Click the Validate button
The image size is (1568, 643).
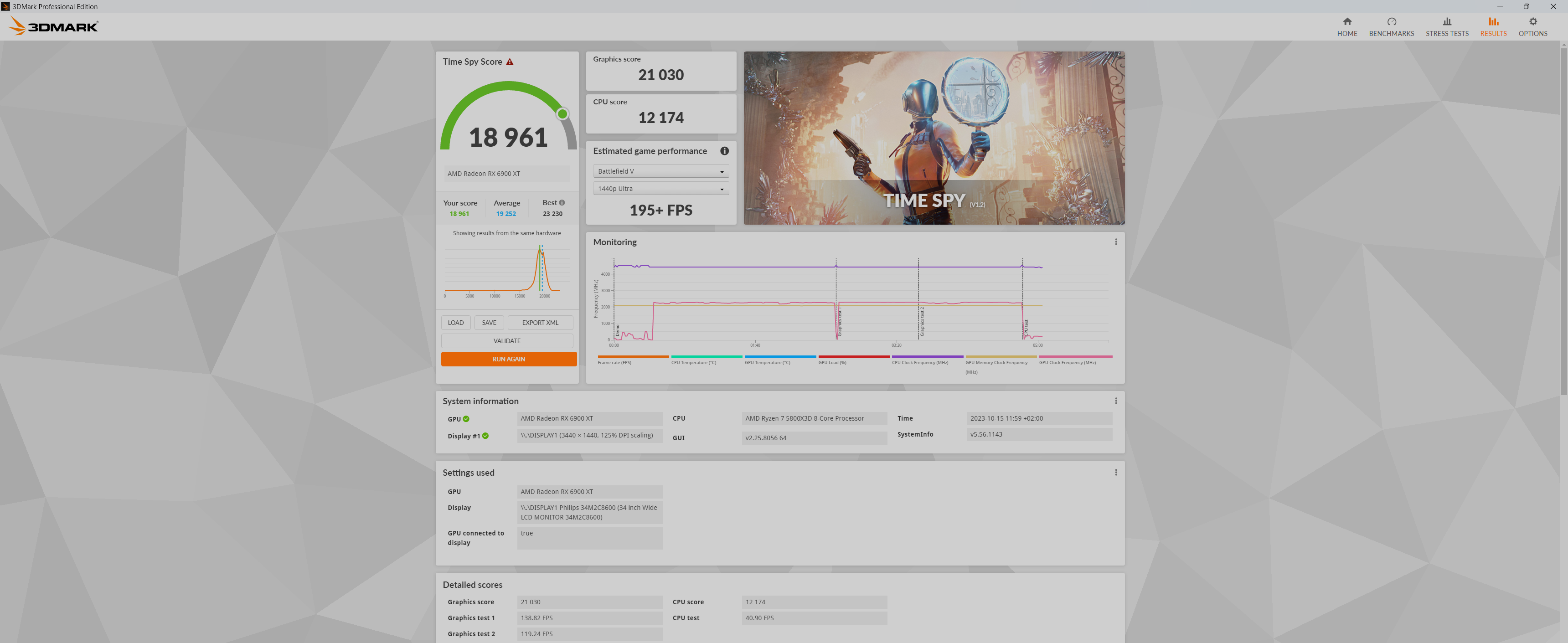point(507,340)
